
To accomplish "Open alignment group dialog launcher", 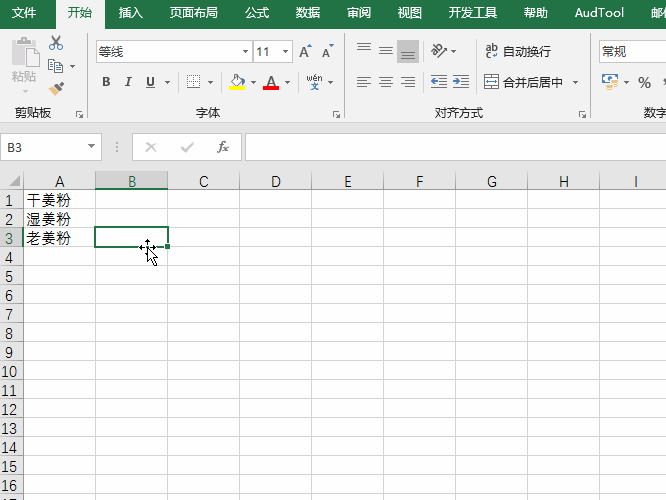I will (582, 114).
